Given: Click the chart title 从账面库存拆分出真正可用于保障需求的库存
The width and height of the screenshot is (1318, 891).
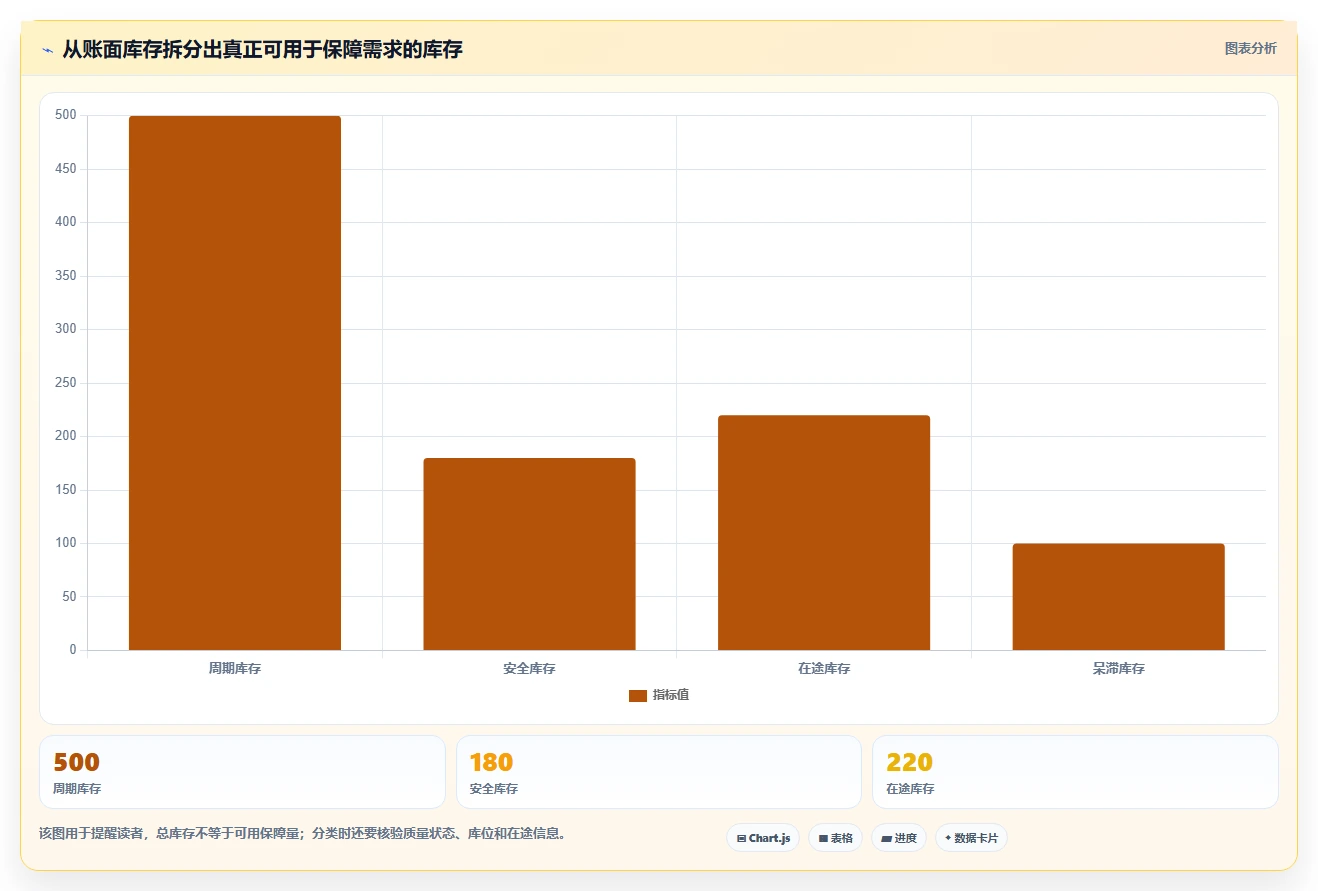Looking at the screenshot, I should 262,49.
